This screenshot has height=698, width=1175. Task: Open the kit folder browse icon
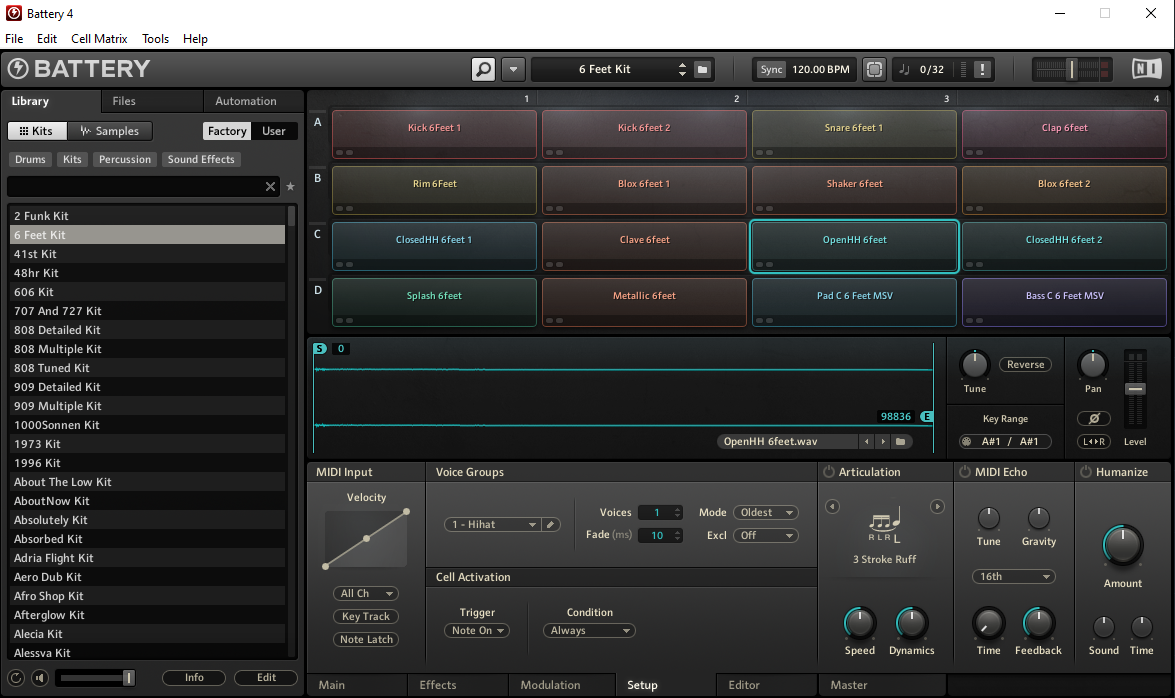(x=703, y=69)
